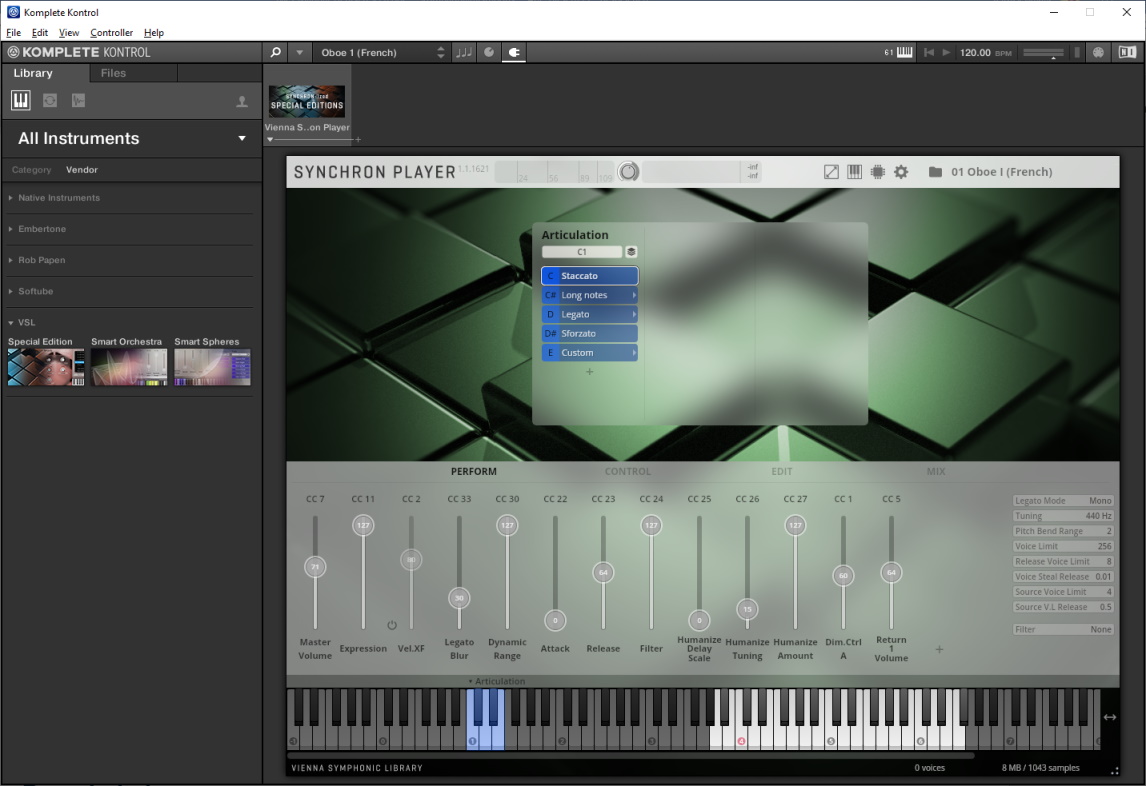The image size is (1146, 786).
Task: Select the One-shots waveform browser icon
Action: click(78, 100)
